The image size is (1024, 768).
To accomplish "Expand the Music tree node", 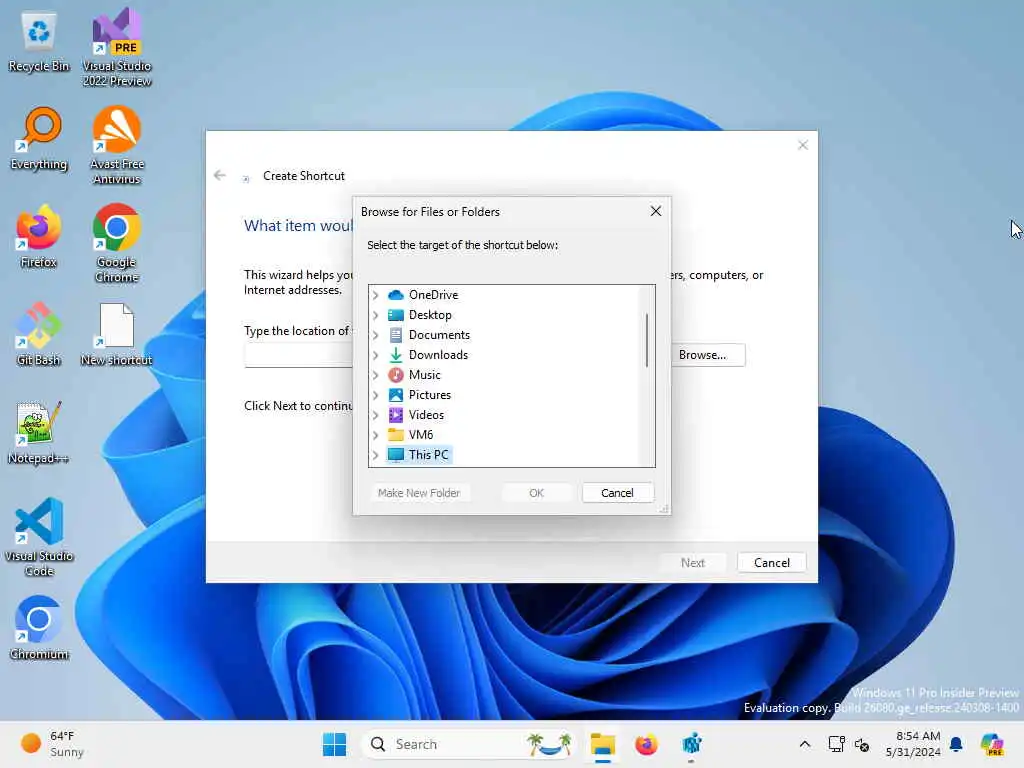I will coord(376,375).
